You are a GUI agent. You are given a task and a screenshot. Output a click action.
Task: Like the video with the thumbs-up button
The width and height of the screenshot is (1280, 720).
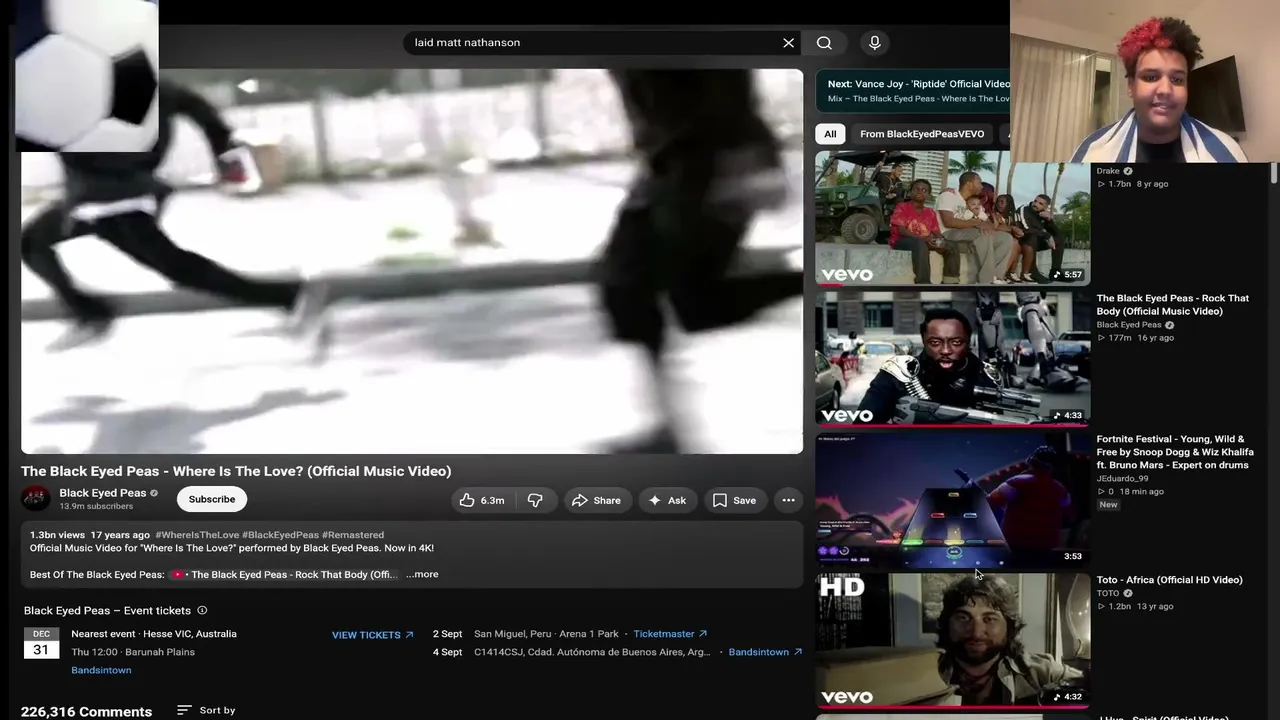coord(481,500)
